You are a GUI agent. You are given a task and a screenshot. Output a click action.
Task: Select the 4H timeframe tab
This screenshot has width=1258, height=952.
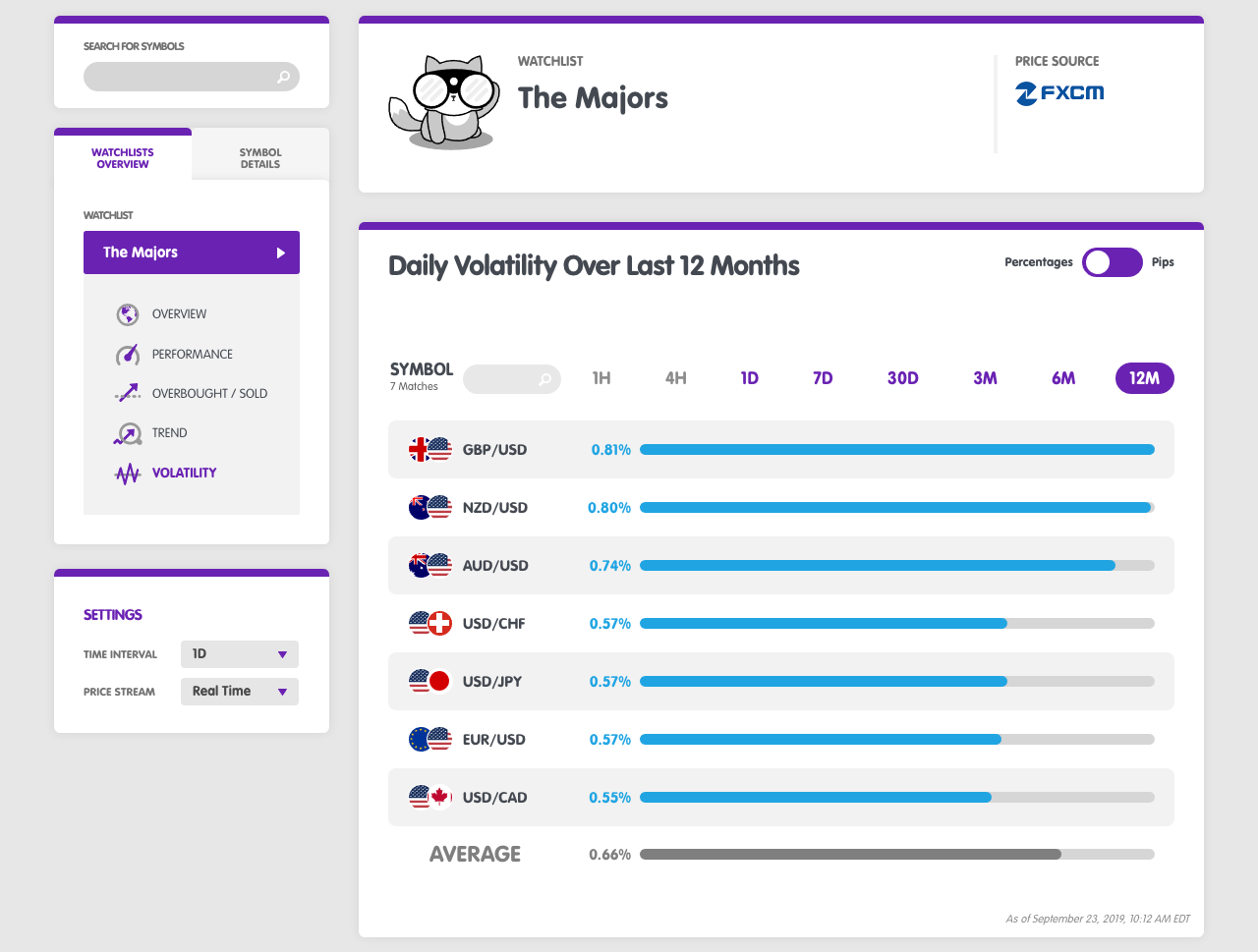click(x=676, y=378)
